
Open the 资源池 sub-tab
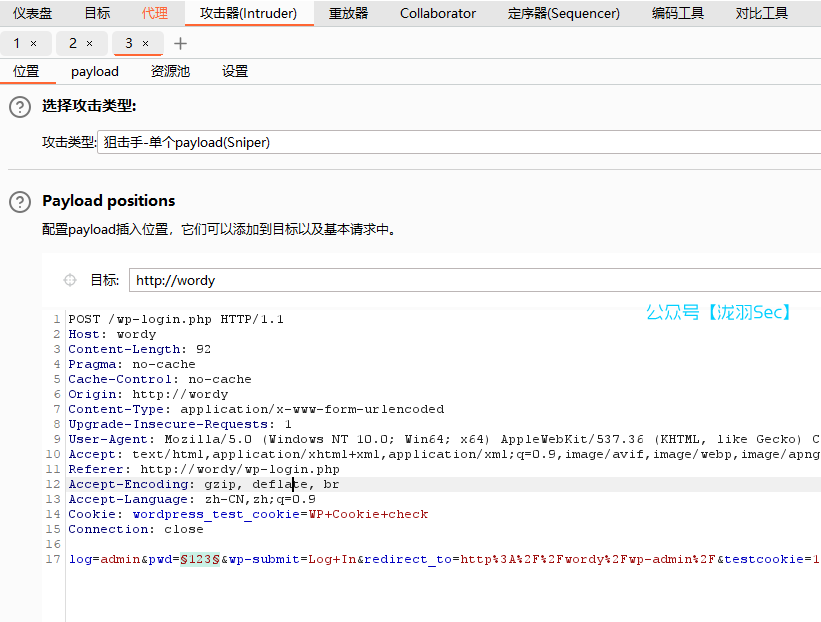pos(169,71)
